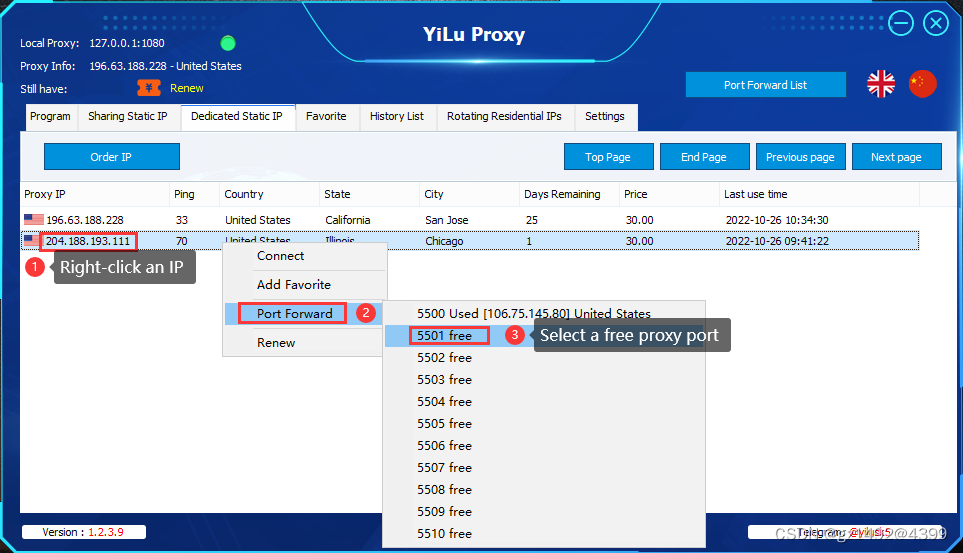Select the proxy IP 204.188.193.111
Image resolution: width=963 pixels, height=553 pixels.
click(88, 241)
